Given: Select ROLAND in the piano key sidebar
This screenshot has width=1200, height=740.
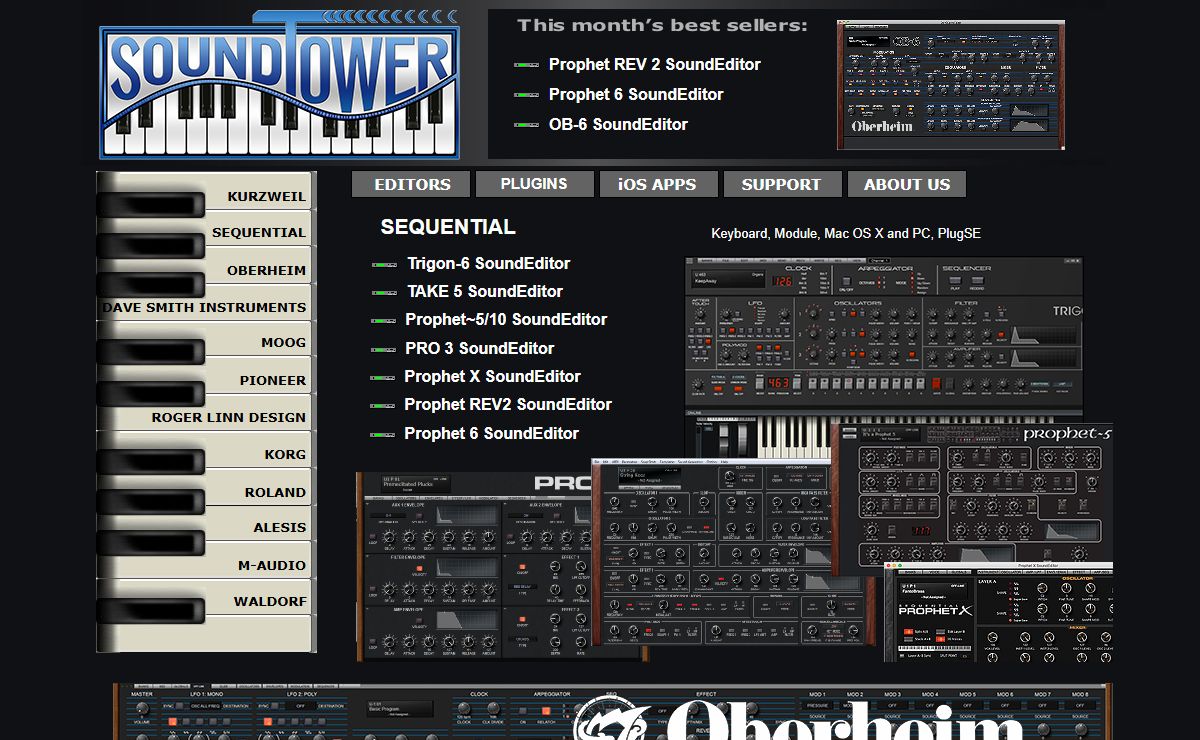Looking at the screenshot, I should 275,492.
